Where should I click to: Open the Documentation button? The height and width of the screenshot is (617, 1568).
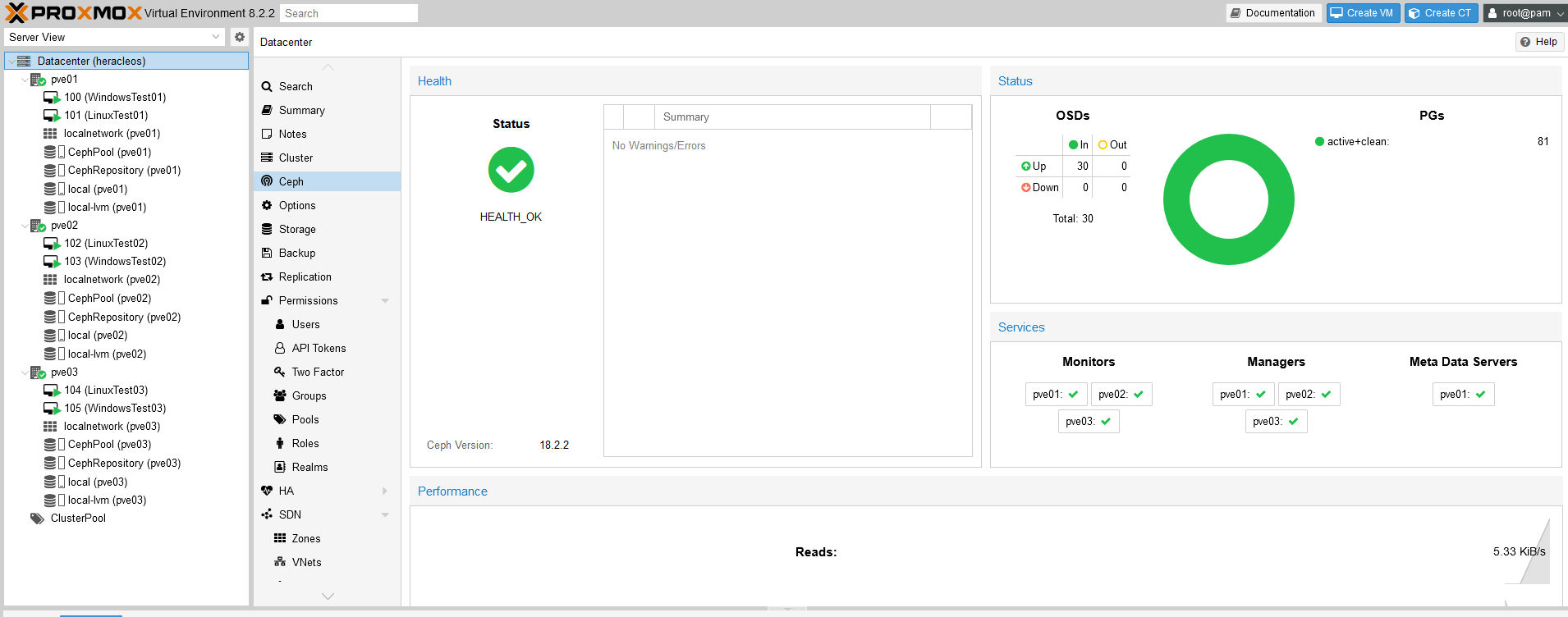click(1272, 13)
